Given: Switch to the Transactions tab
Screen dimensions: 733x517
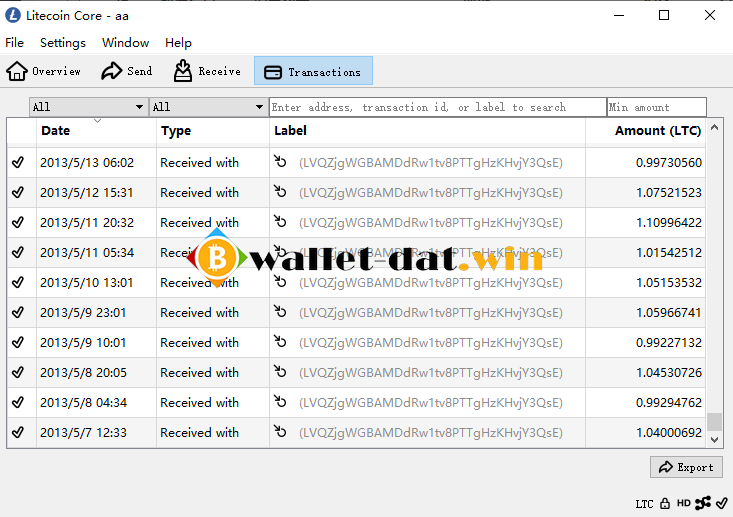Looking at the screenshot, I should point(313,71).
